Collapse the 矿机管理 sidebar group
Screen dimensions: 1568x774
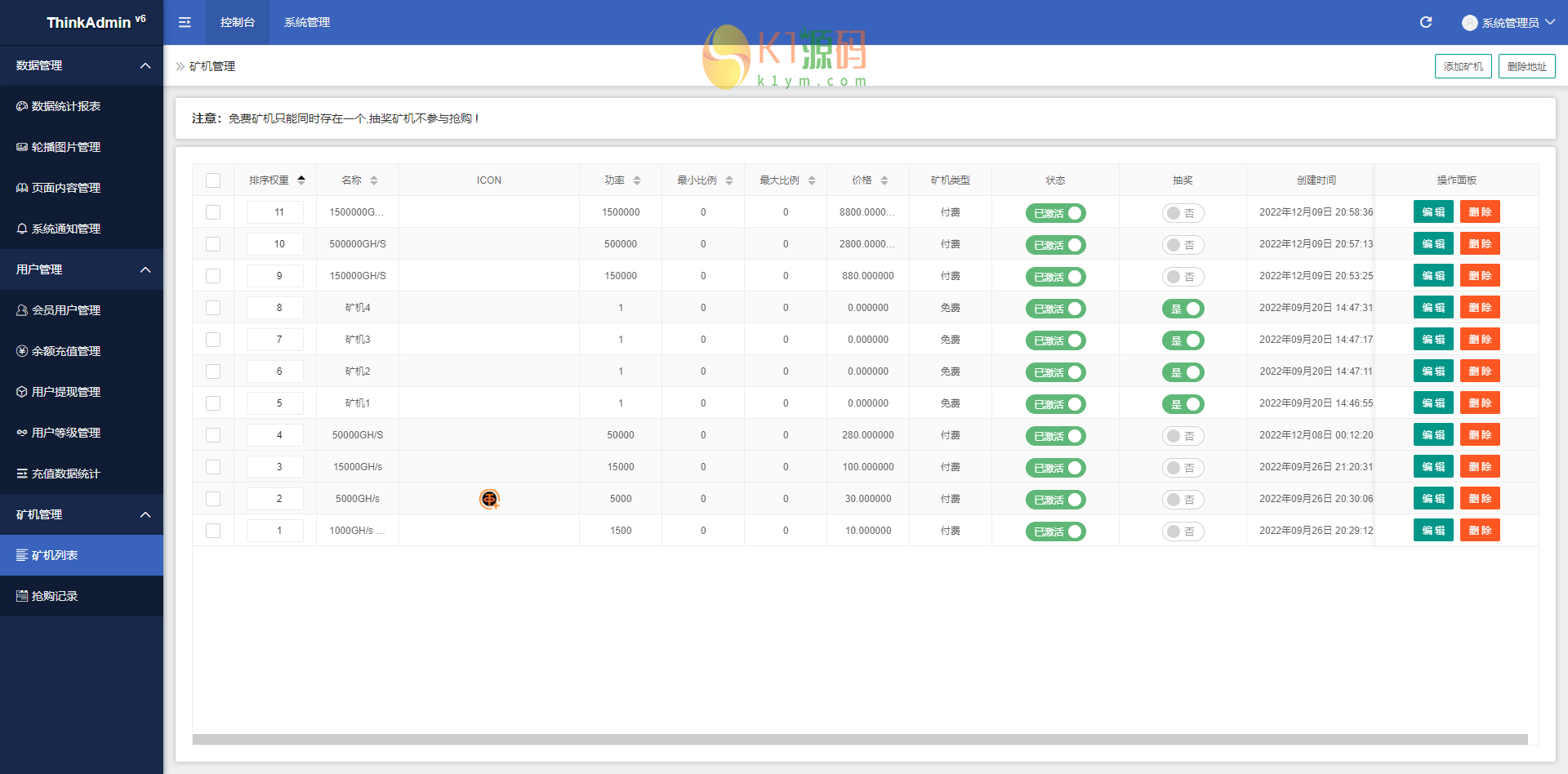(x=82, y=514)
